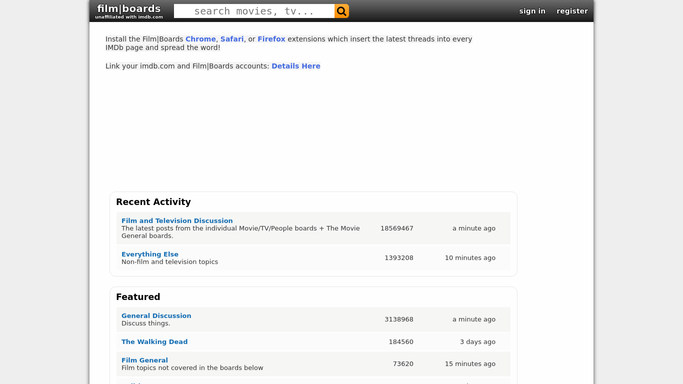The width and height of the screenshot is (683, 384).
Task: Open the Chrome extension link
Action: pos(200,39)
